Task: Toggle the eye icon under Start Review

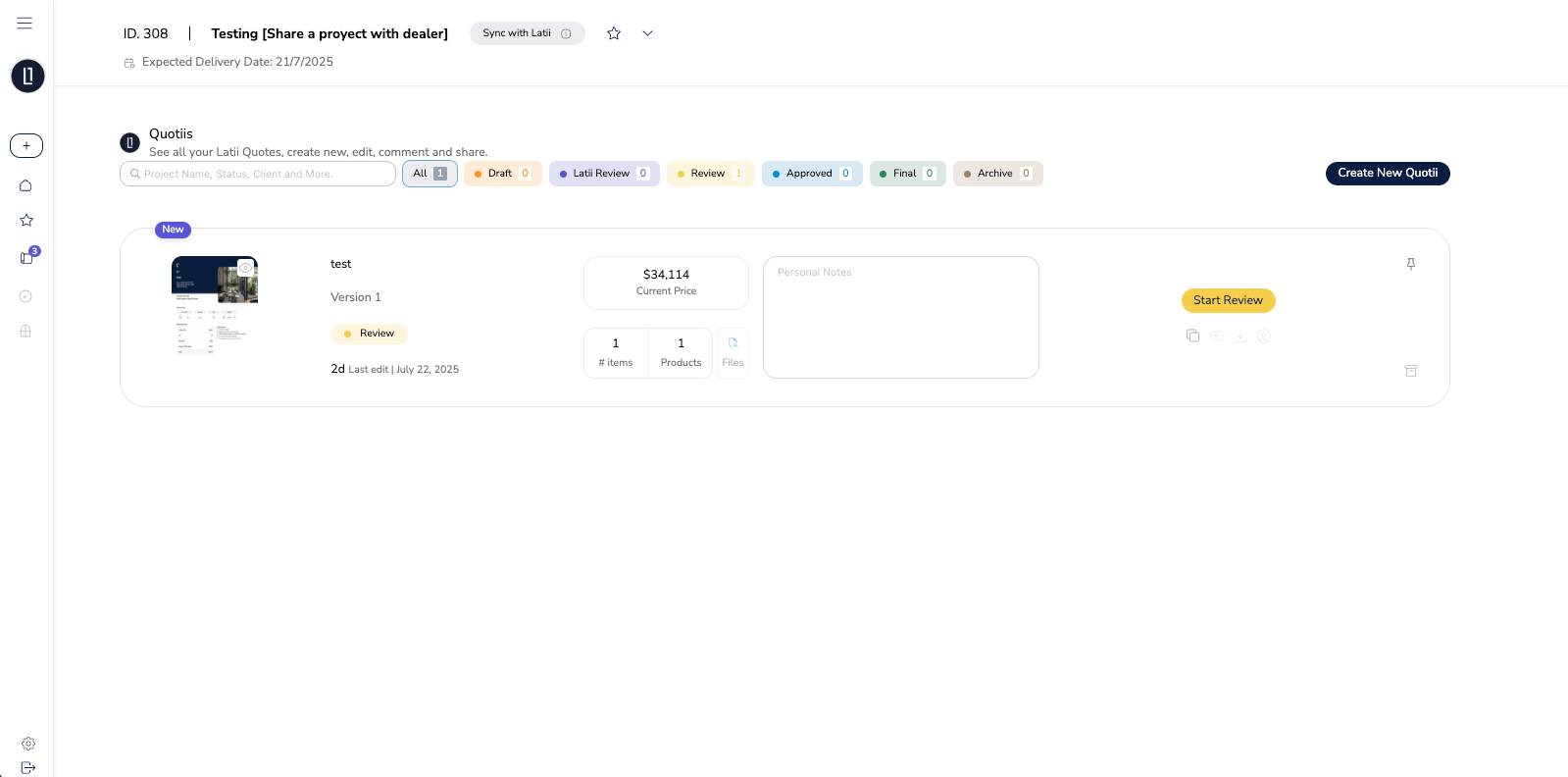Action: [1216, 336]
